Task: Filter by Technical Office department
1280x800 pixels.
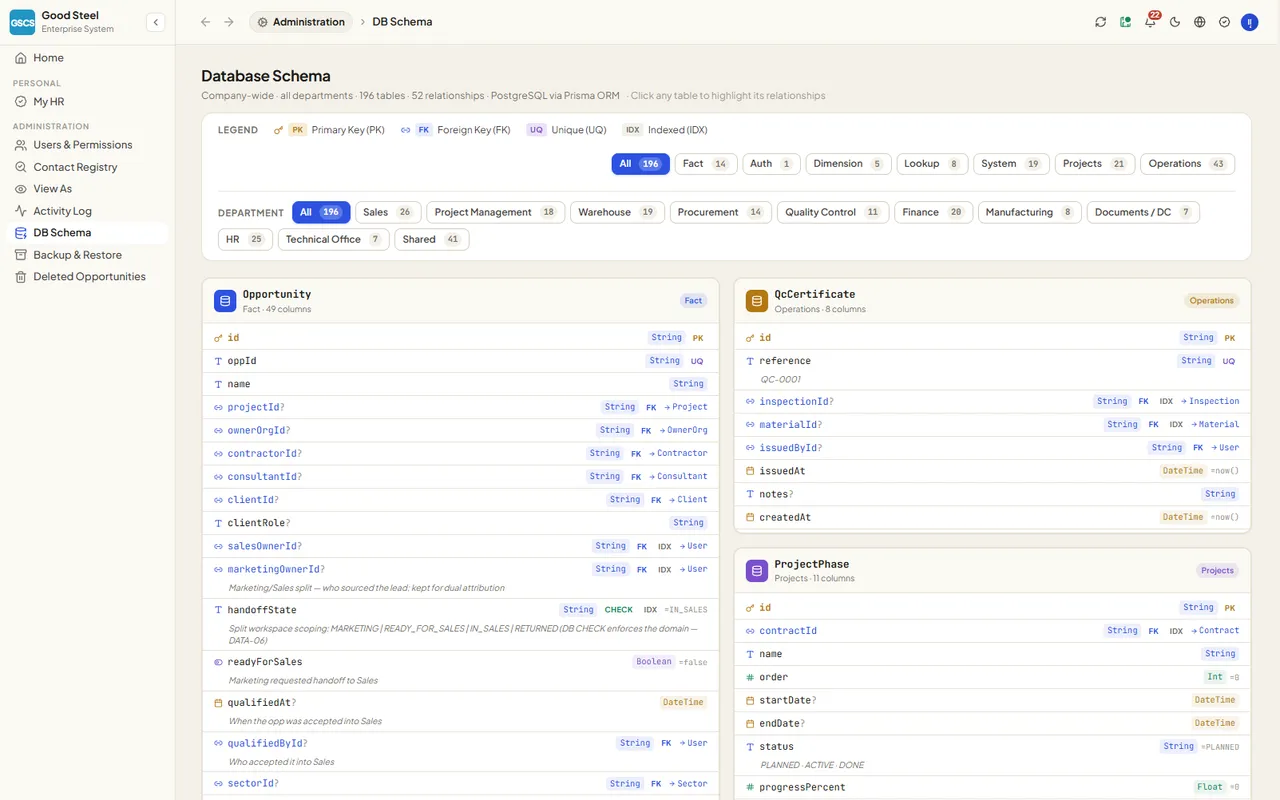Action: pos(333,239)
